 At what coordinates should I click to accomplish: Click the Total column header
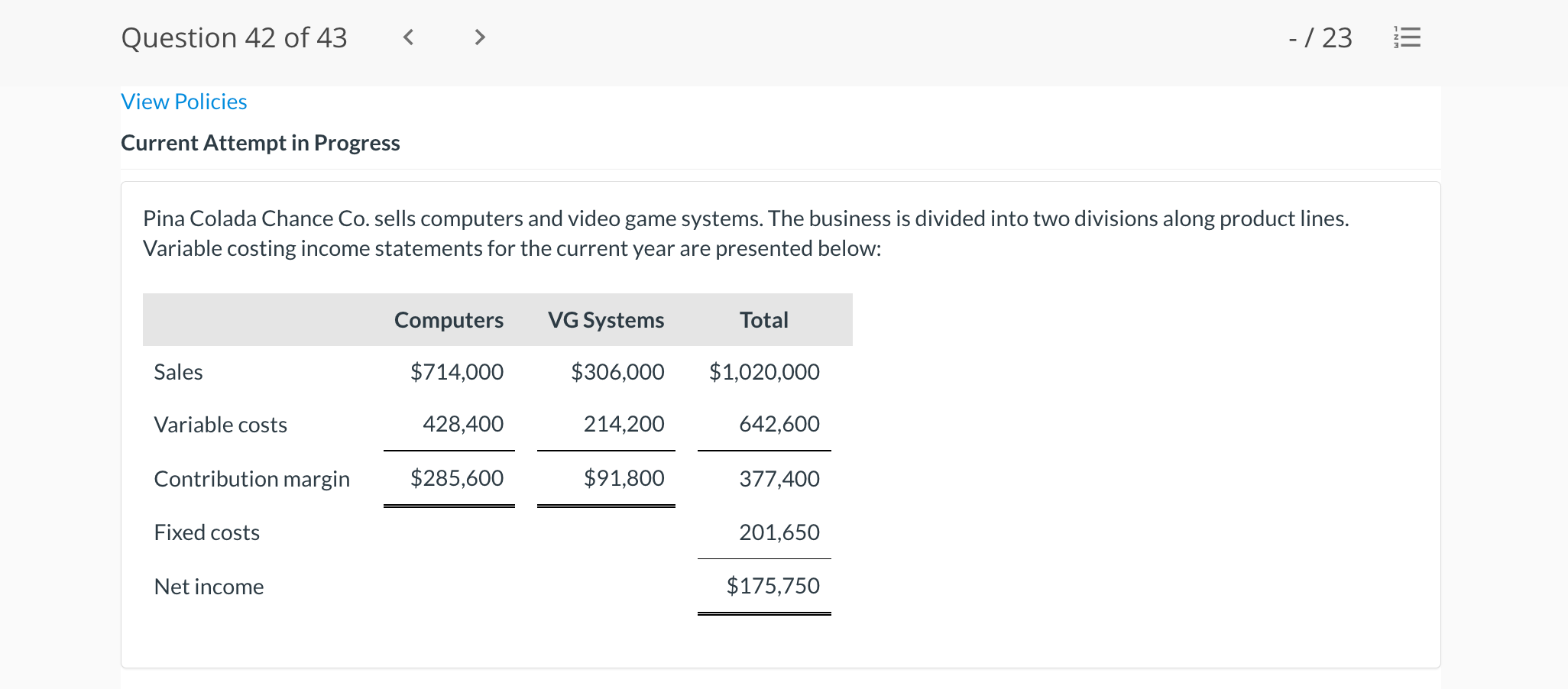[x=764, y=320]
